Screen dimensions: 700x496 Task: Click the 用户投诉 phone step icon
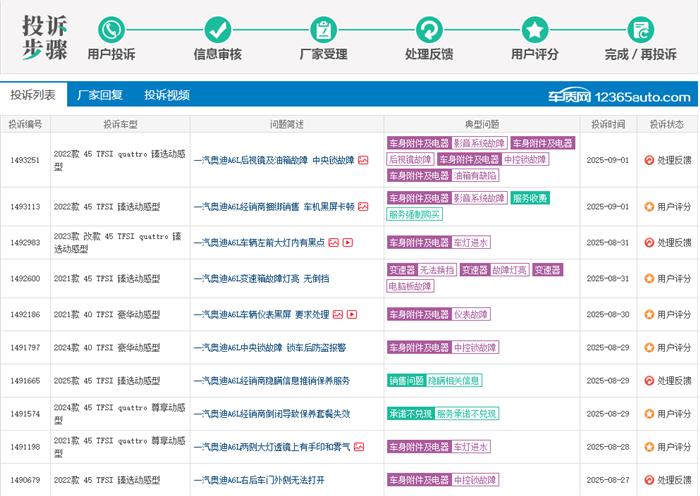click(x=111, y=30)
